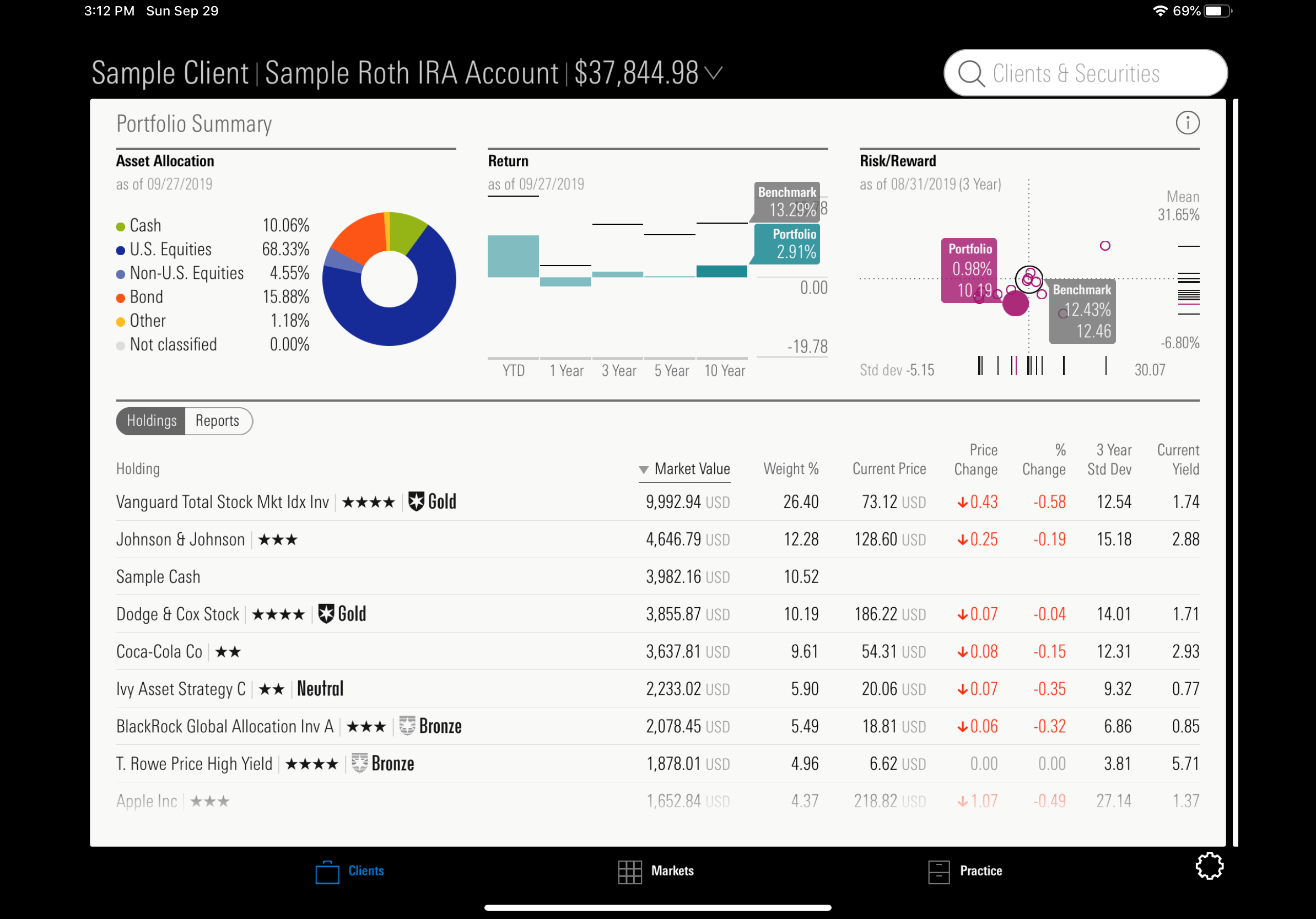1316x919 pixels.
Task: Tap the Cash green legend dot
Action: tap(120, 227)
